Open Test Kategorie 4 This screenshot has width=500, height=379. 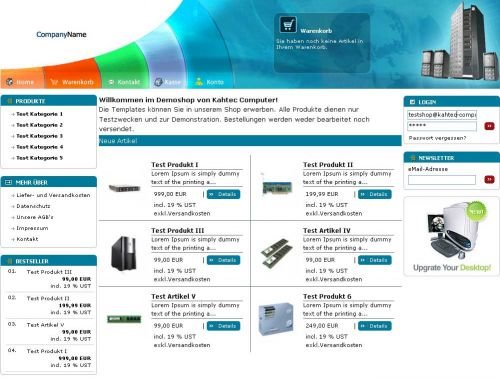39,147
